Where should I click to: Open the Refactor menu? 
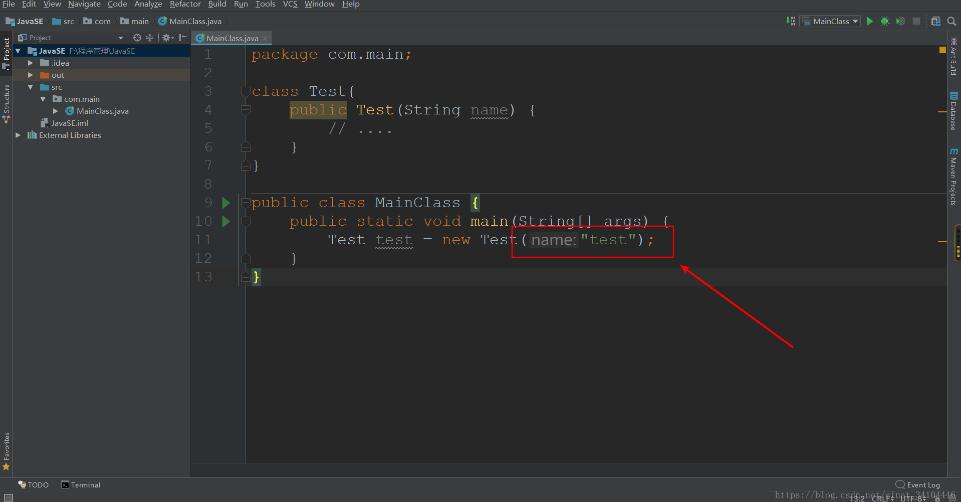coord(185,4)
